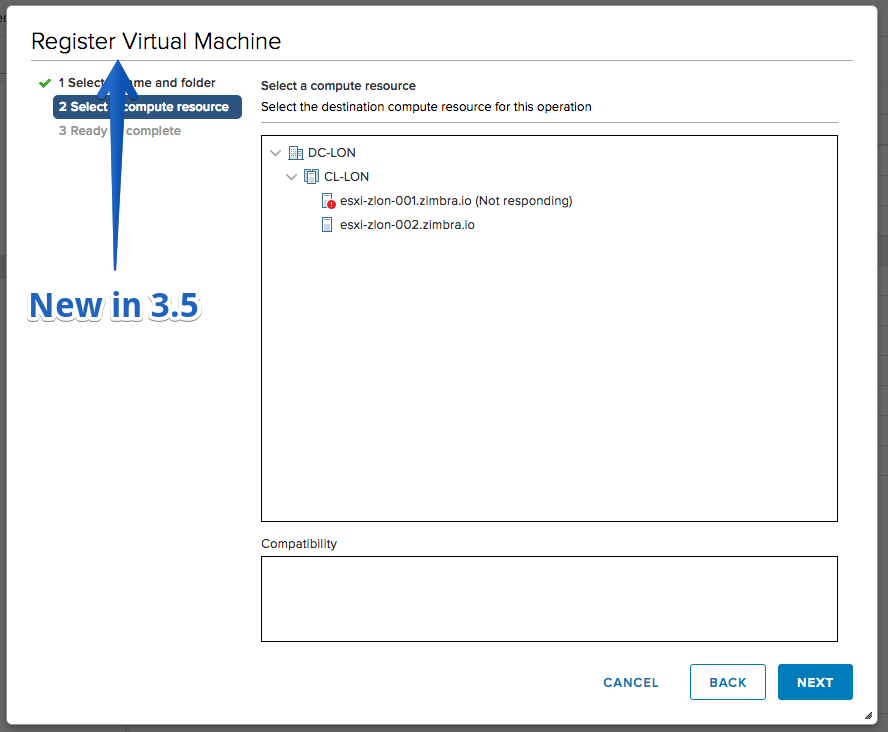Go to step 1 Select name and folder
The image size is (888, 732).
click(x=136, y=83)
